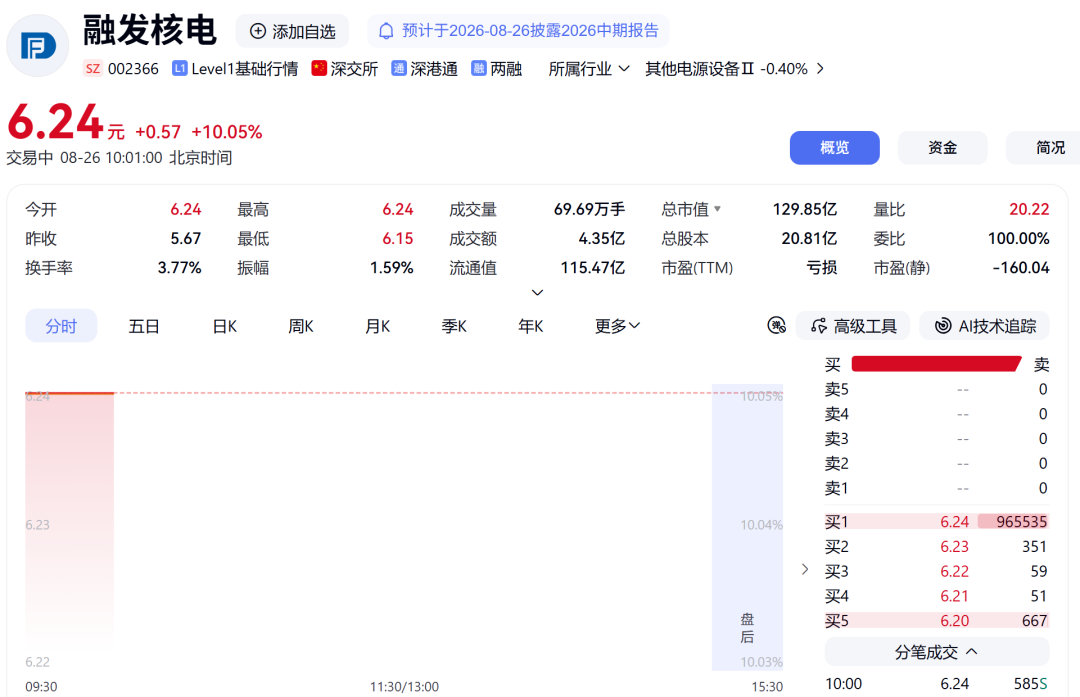Select the 日K chart tab

[x=225, y=326]
